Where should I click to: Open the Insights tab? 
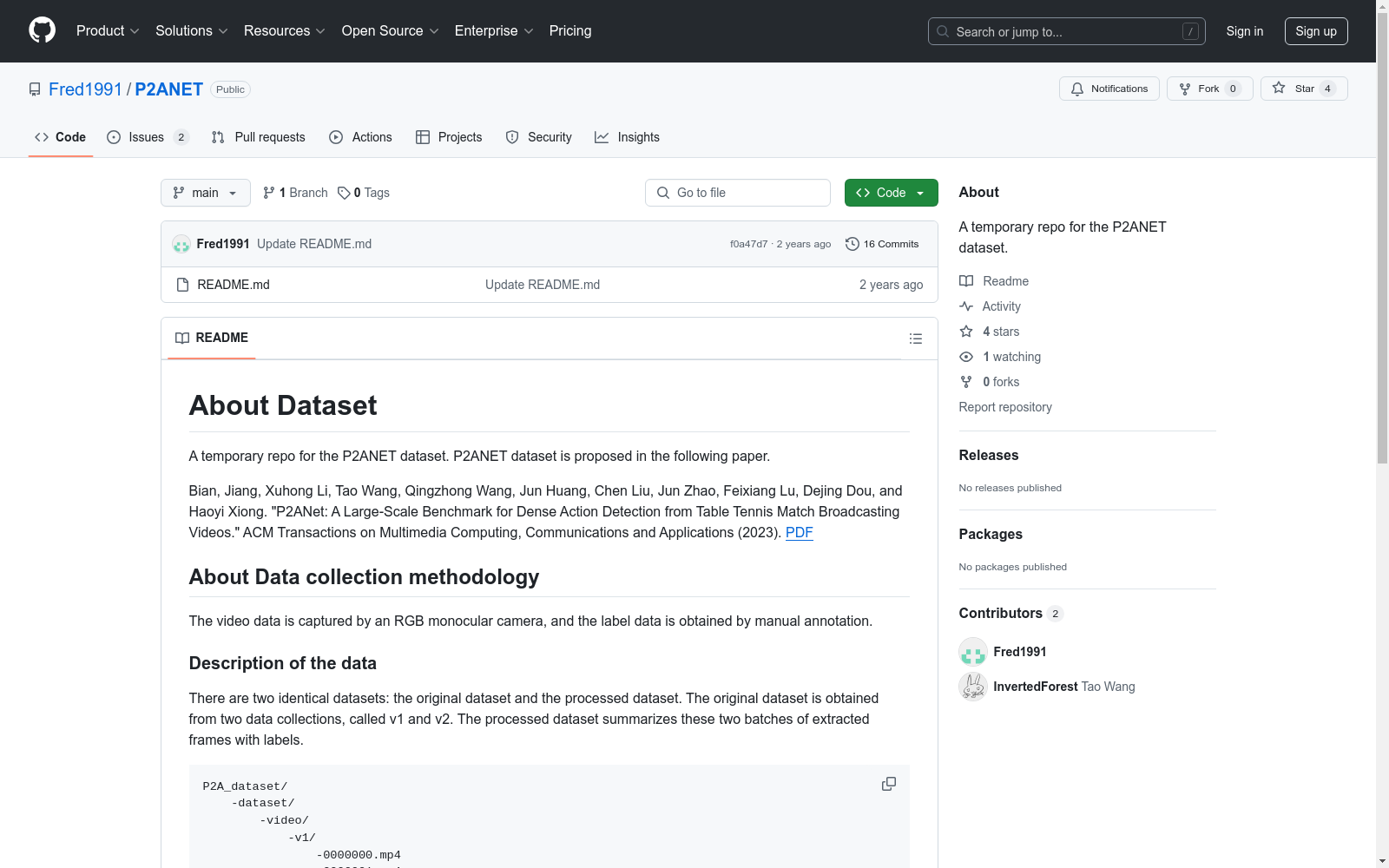pos(627,137)
